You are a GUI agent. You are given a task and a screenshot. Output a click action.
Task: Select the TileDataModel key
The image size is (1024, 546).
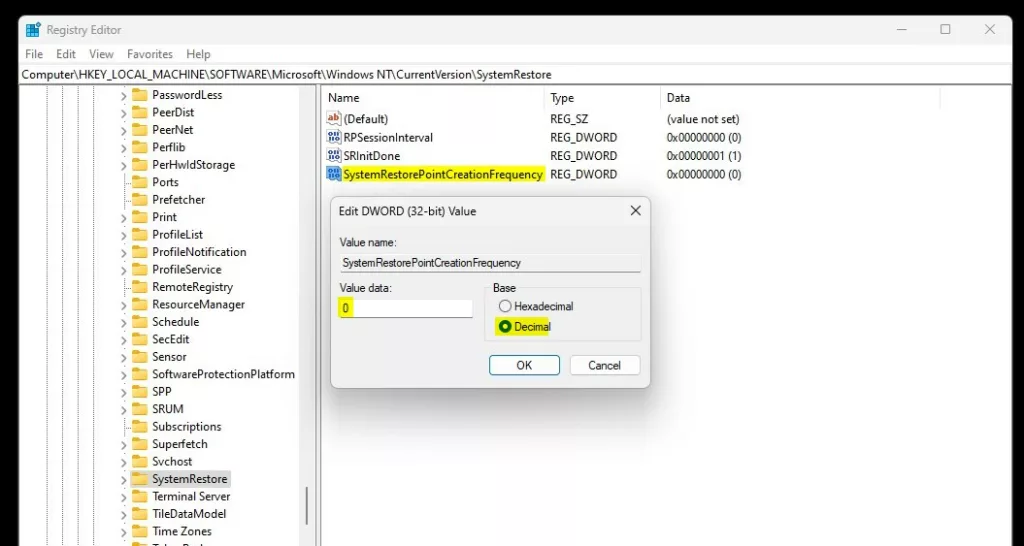point(189,514)
